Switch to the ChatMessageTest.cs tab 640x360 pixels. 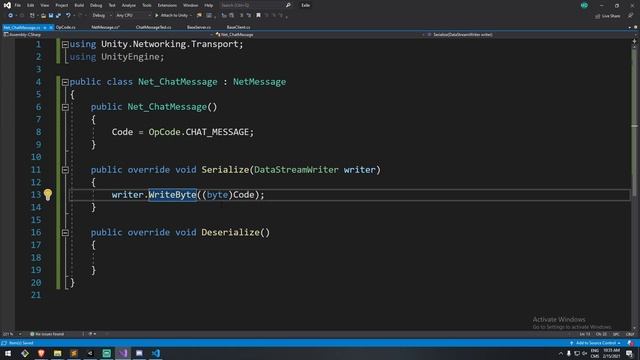point(153,27)
